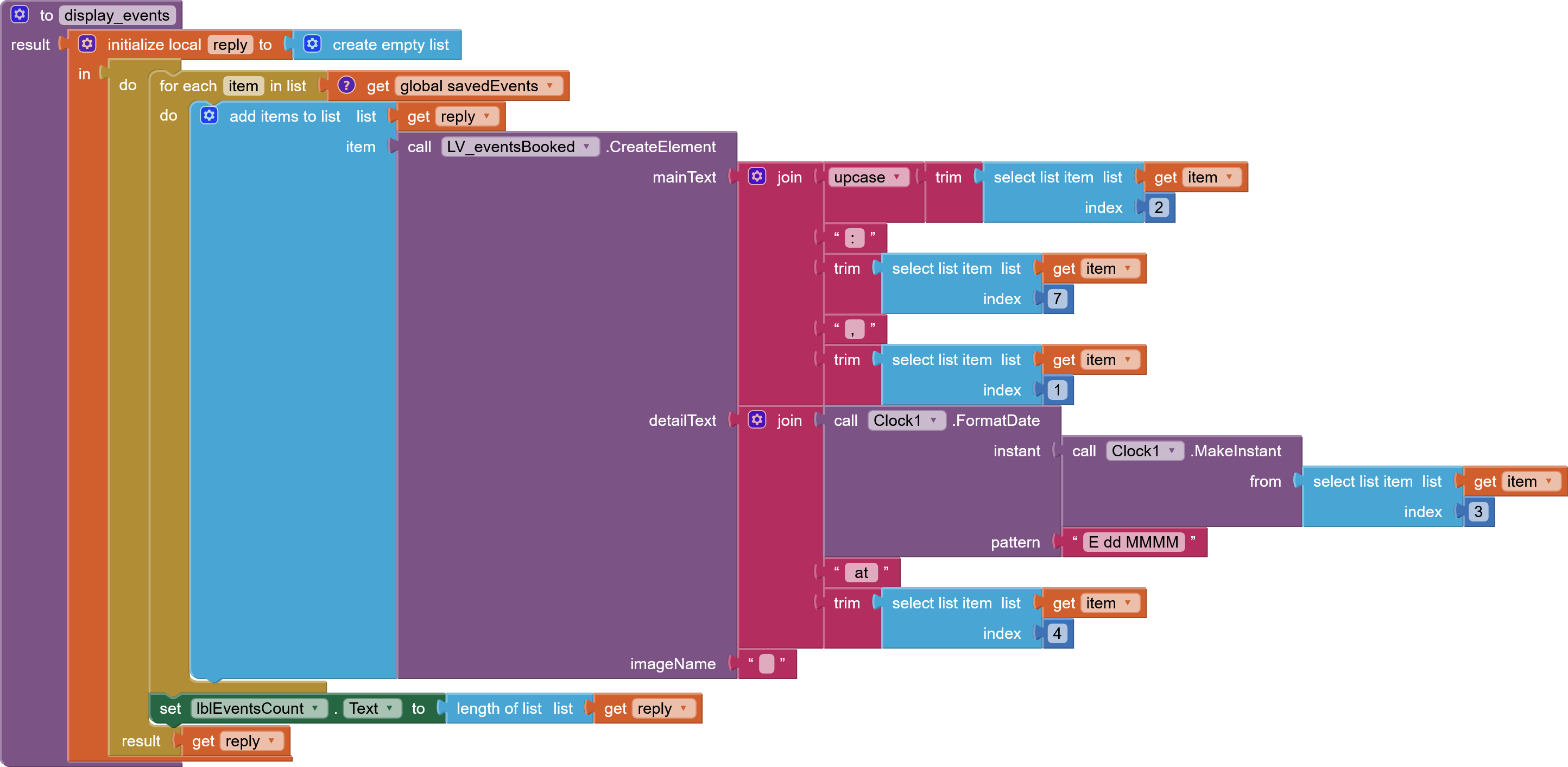The image size is (1568, 767).
Task: Open LV_eventsBooked component dropdown
Action: (x=520, y=147)
